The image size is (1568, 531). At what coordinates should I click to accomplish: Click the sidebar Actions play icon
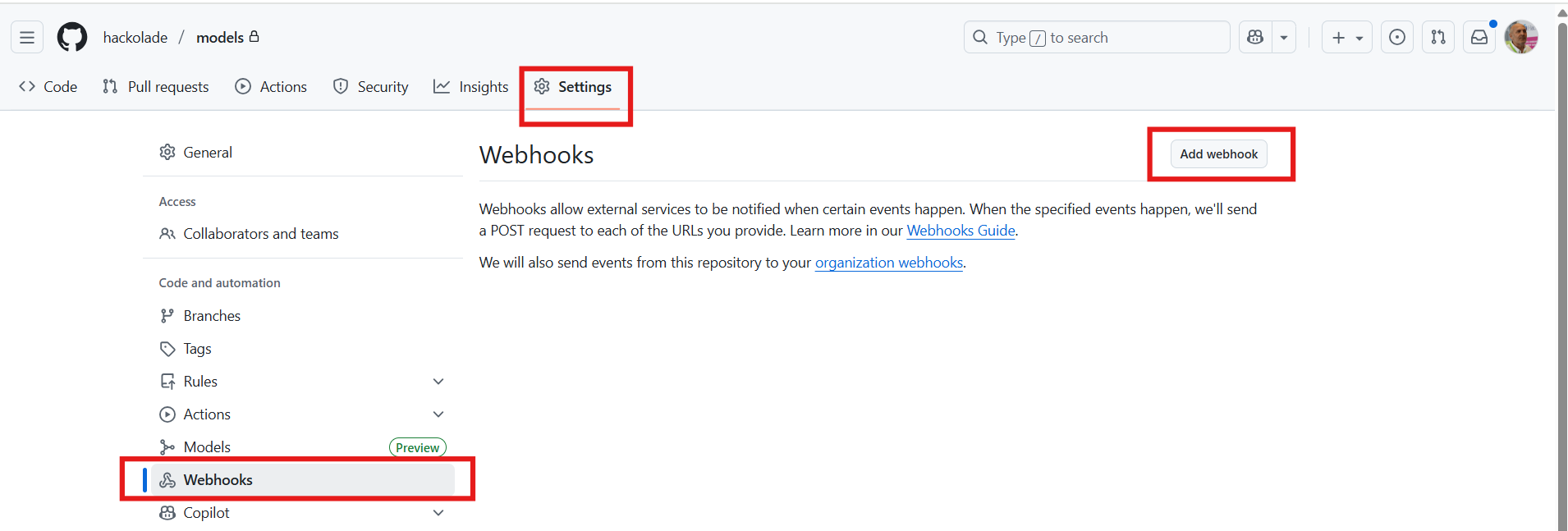(x=167, y=414)
